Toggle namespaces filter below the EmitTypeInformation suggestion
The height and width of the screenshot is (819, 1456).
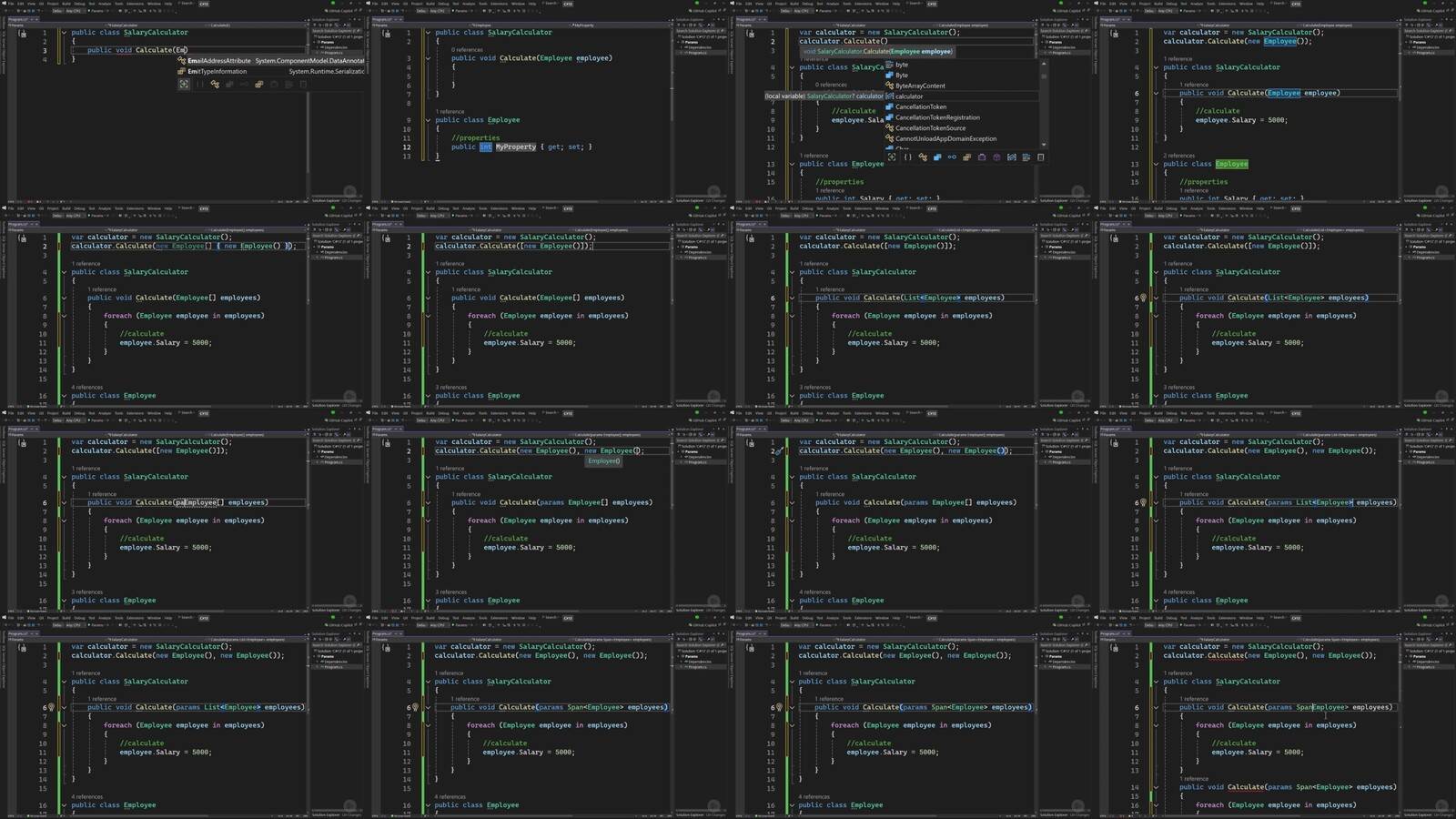tap(200, 85)
